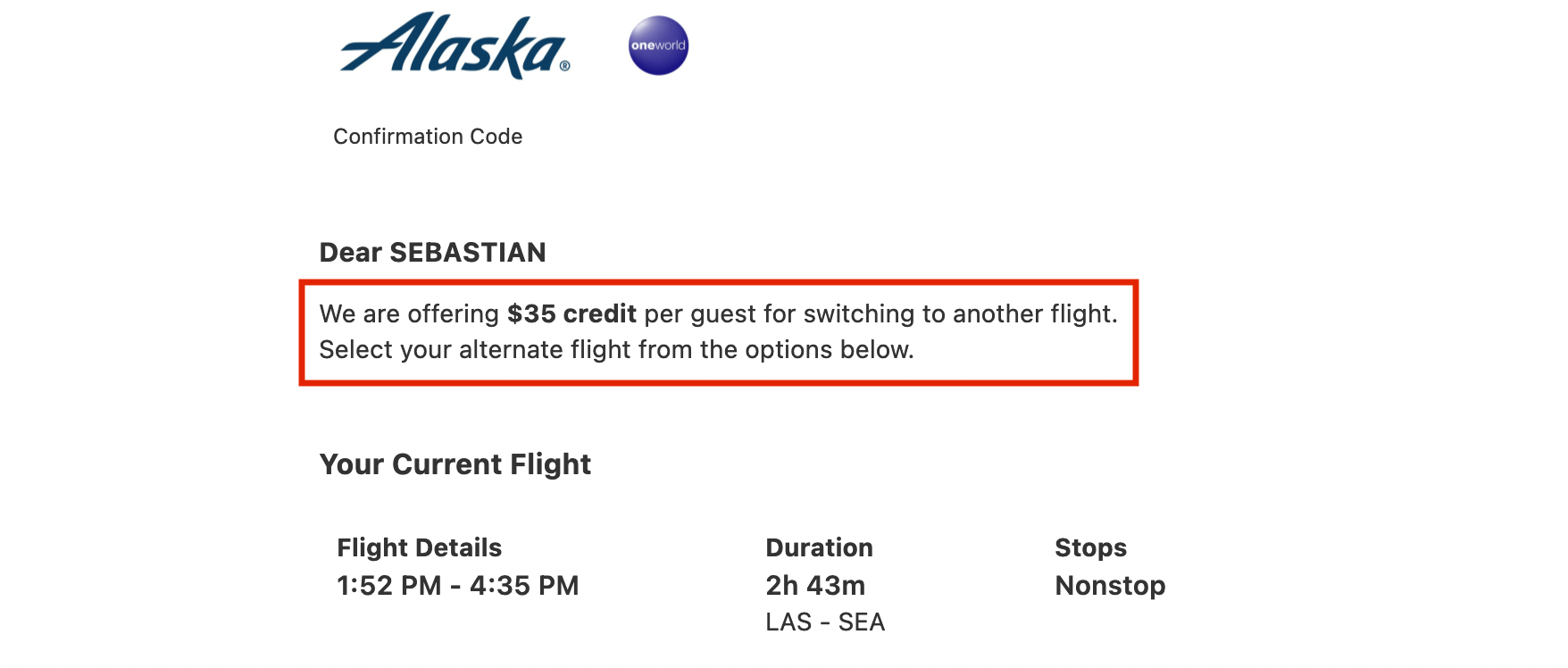Click the Duration column header
1568x668 pixels.
pyautogui.click(x=819, y=547)
